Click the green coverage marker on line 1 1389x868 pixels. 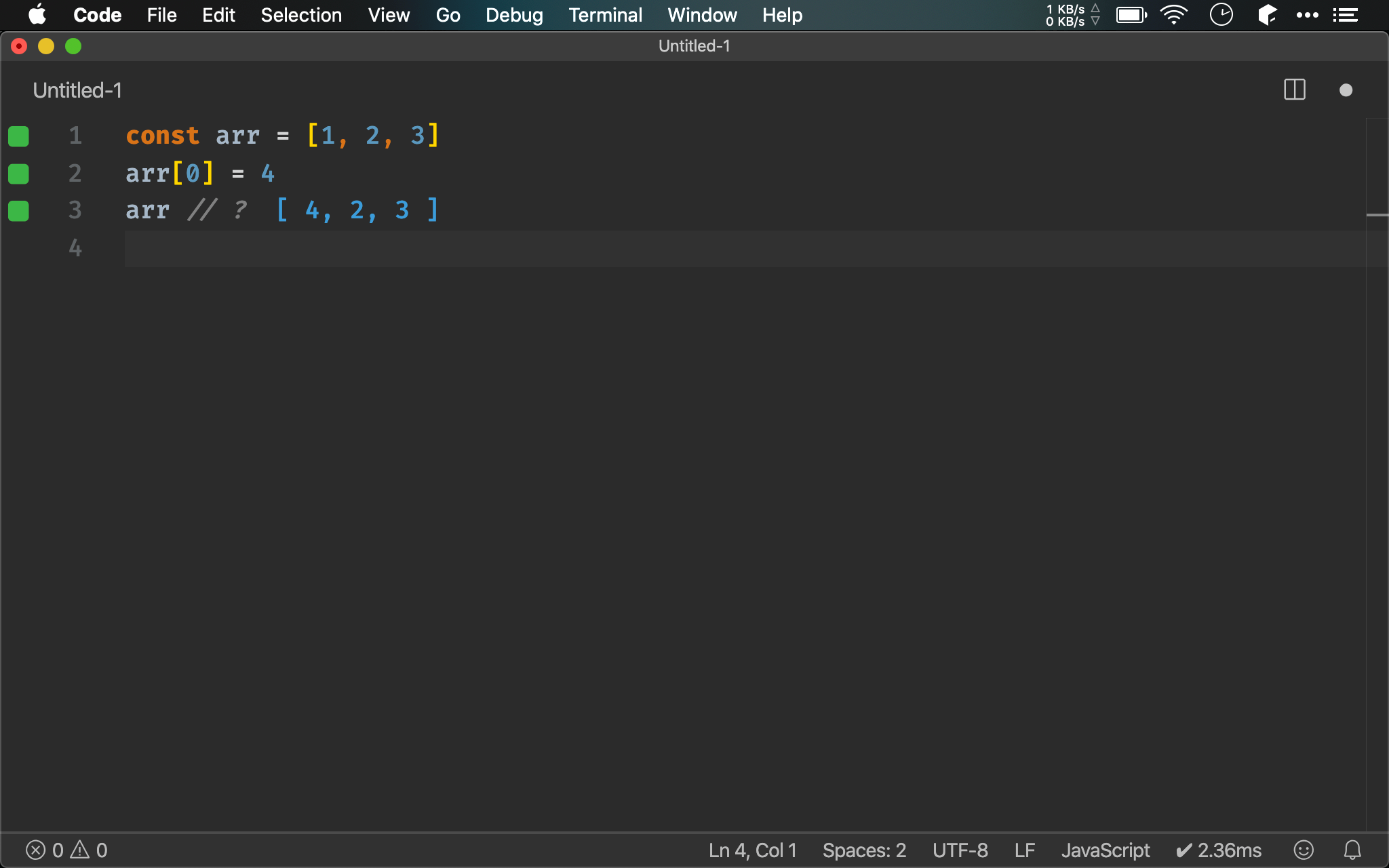point(18,136)
